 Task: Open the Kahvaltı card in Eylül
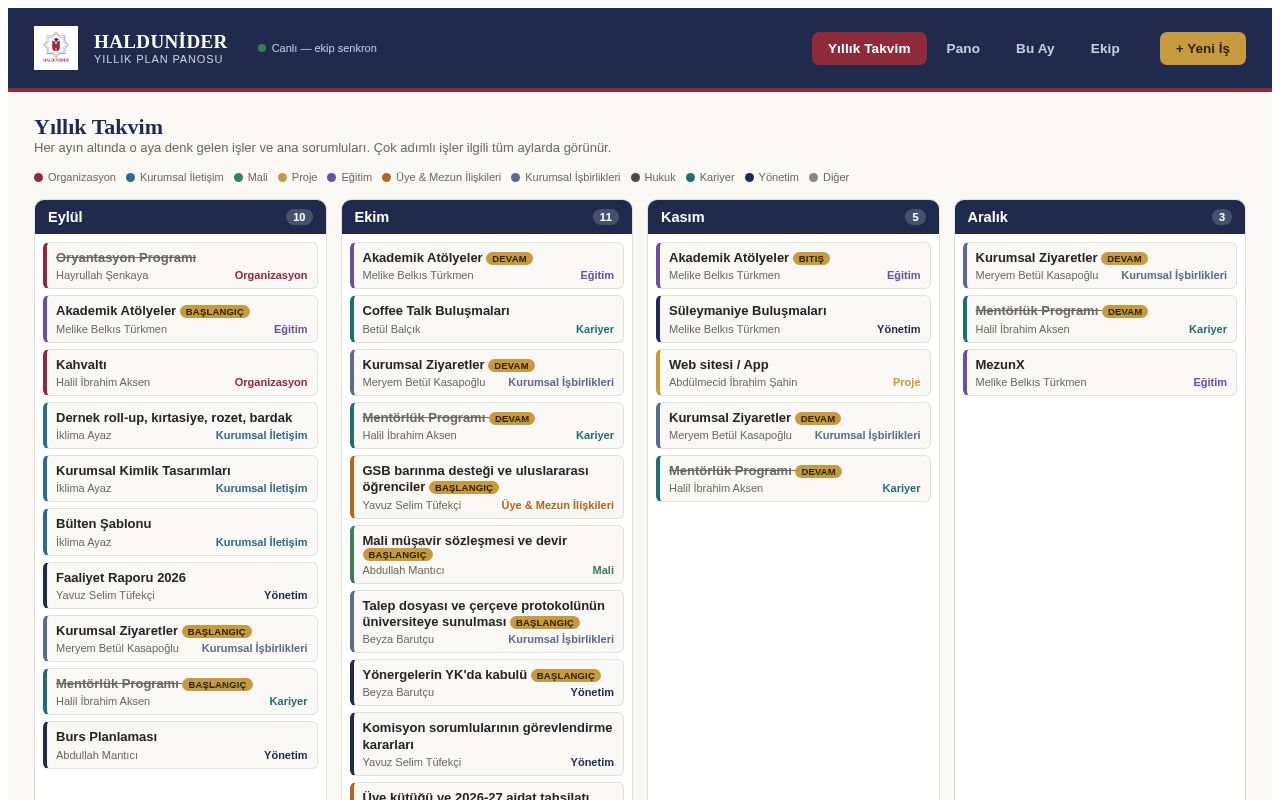coord(180,372)
